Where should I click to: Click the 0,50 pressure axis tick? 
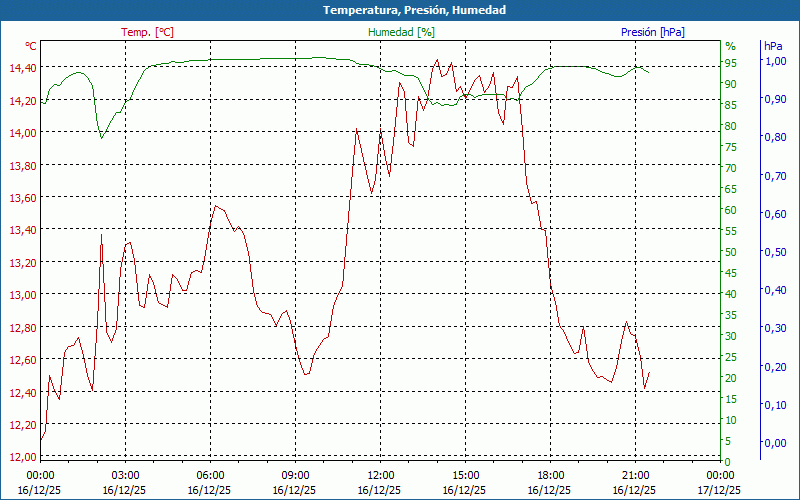[775, 252]
